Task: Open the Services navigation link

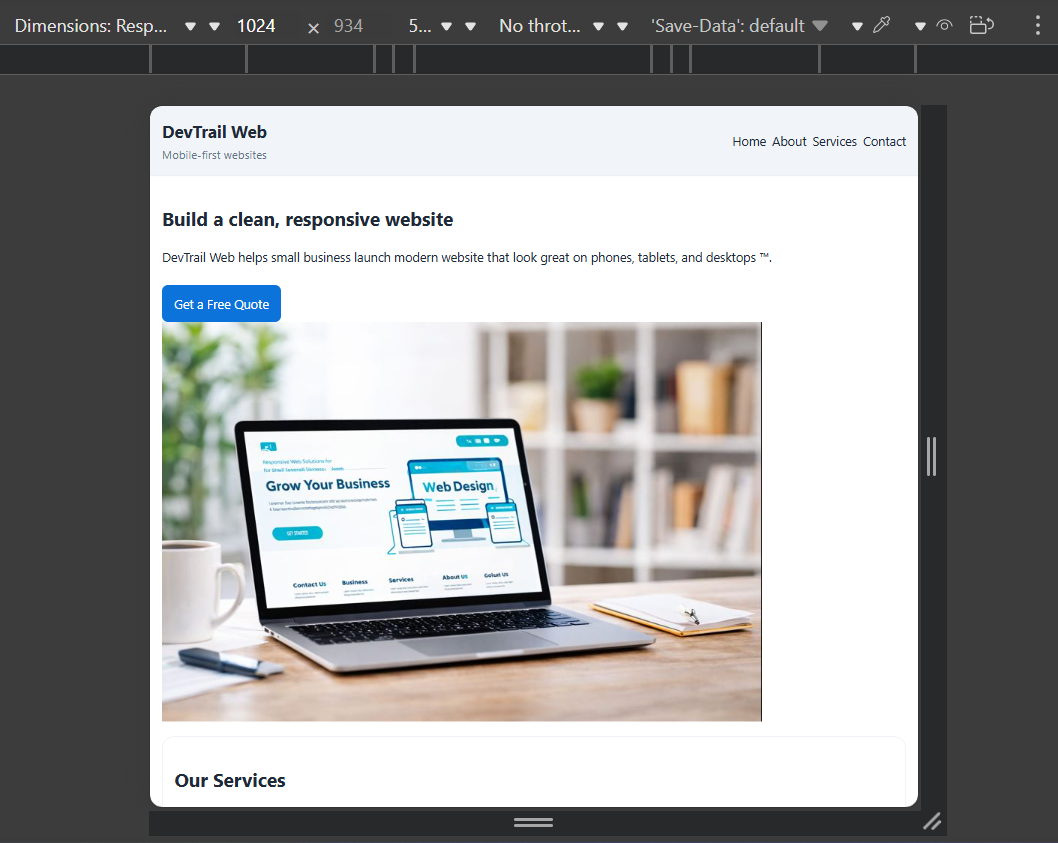Action: tap(834, 142)
